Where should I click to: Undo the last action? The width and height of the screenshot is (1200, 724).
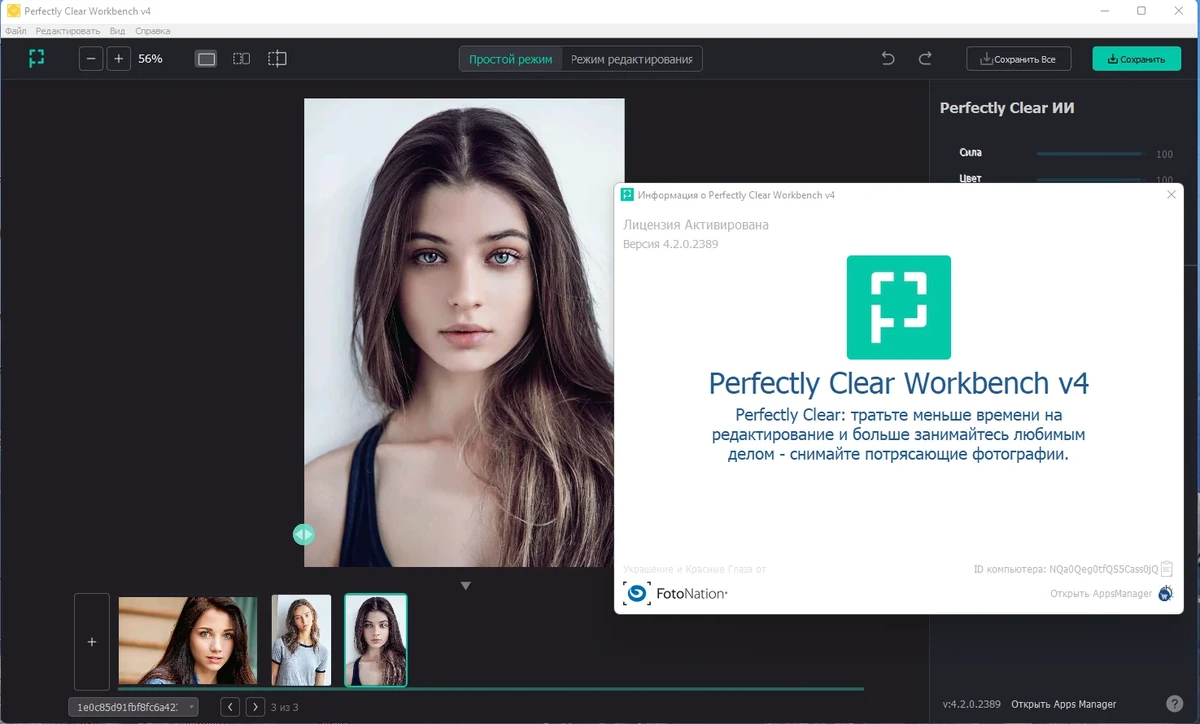[888, 59]
